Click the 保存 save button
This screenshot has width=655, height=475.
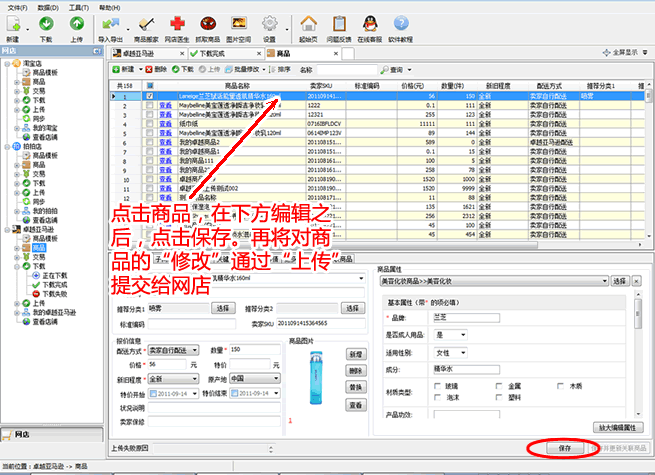click(565, 448)
